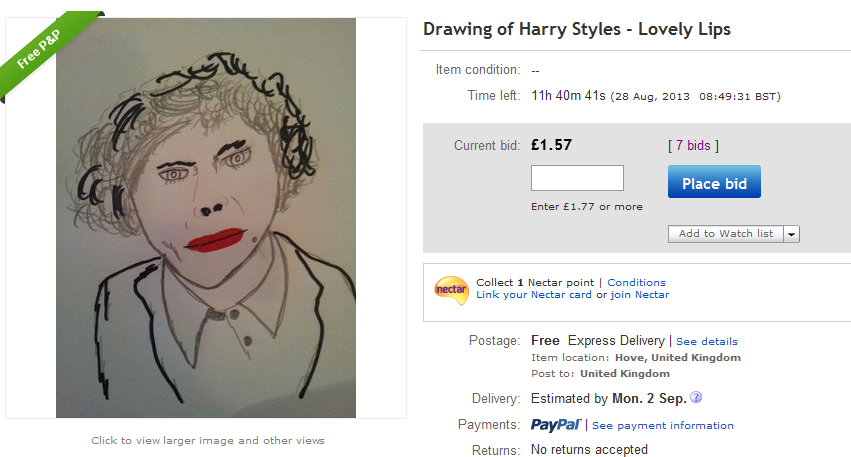Open postage See details link
This screenshot has width=851, height=457.
click(707, 341)
